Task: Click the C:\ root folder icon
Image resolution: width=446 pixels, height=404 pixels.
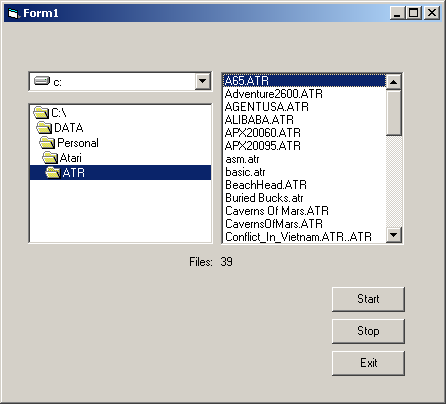Action: click(41, 113)
